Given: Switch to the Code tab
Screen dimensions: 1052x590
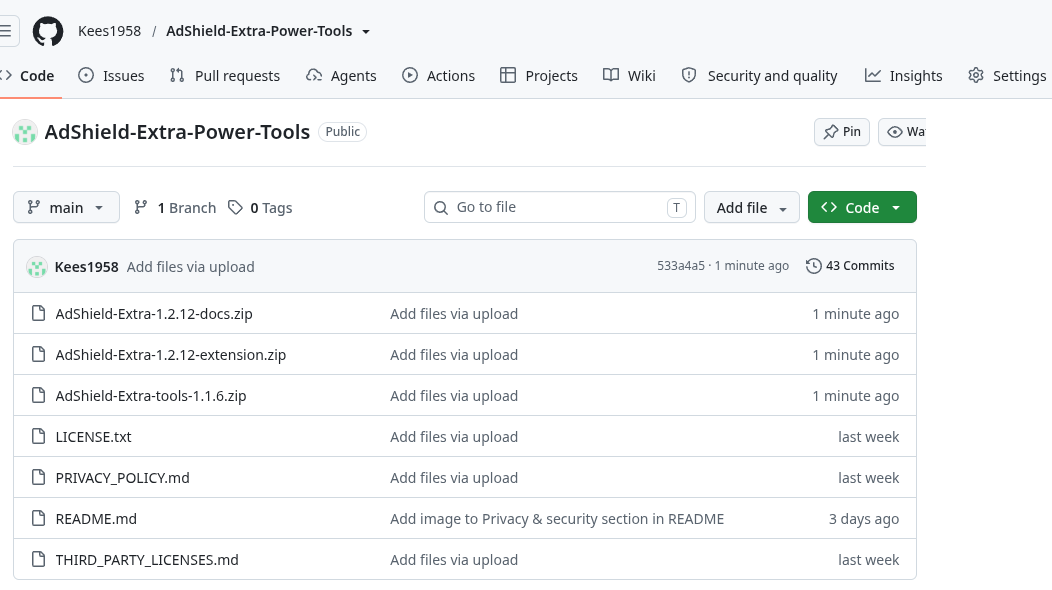Looking at the screenshot, I should [x=30, y=76].
